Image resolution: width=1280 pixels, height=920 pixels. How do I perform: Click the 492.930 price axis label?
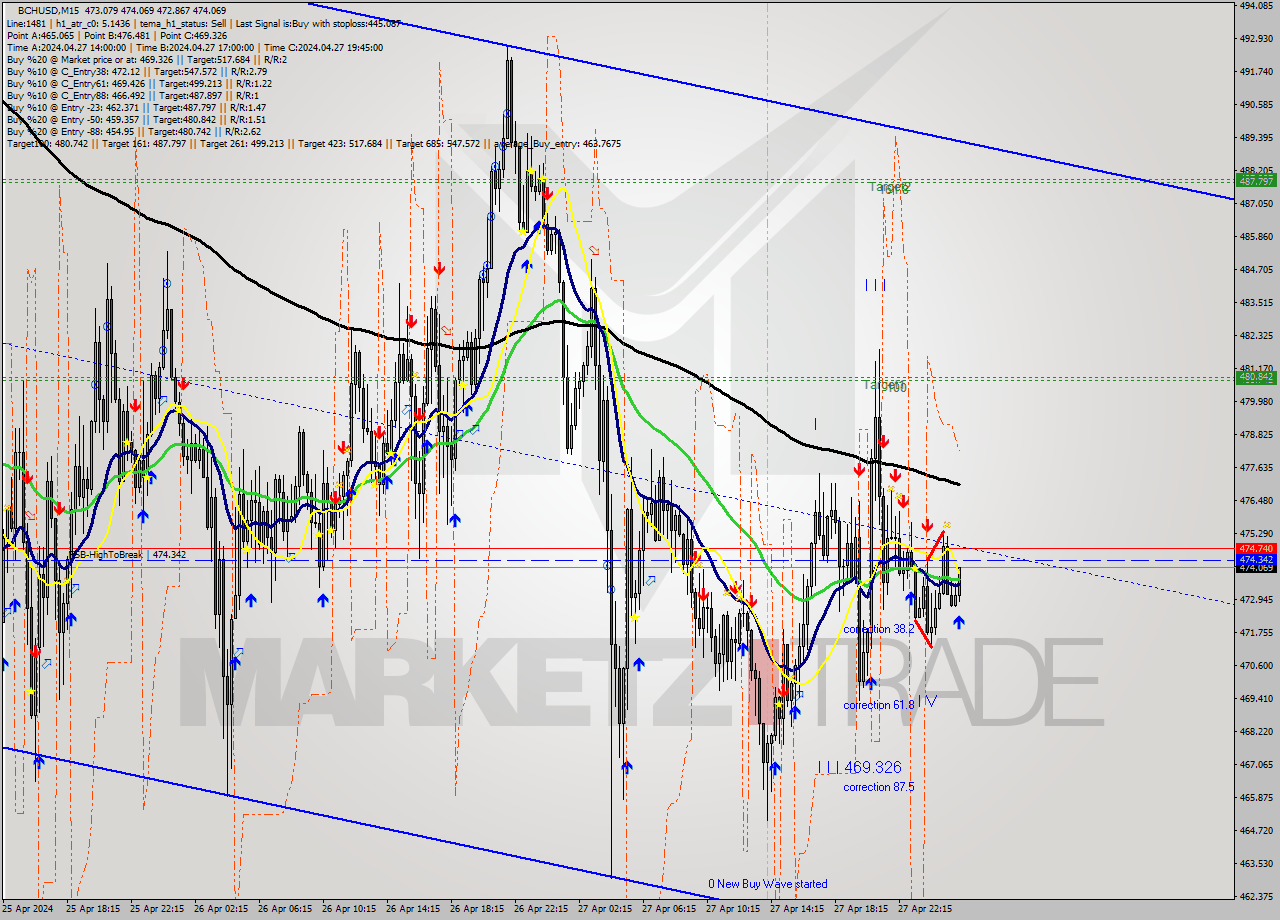1256,39
